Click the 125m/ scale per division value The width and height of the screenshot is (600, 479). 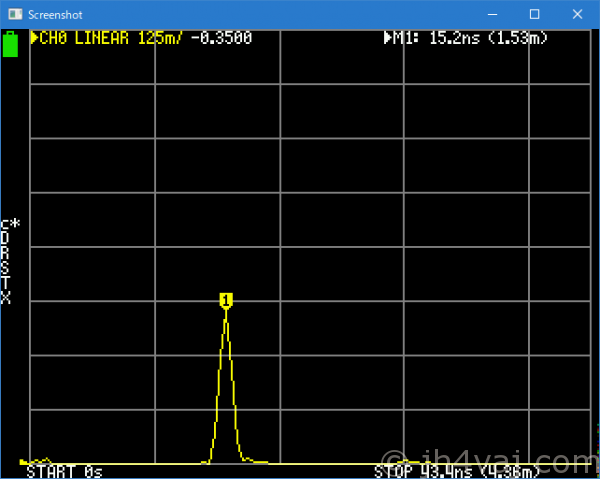click(158, 38)
